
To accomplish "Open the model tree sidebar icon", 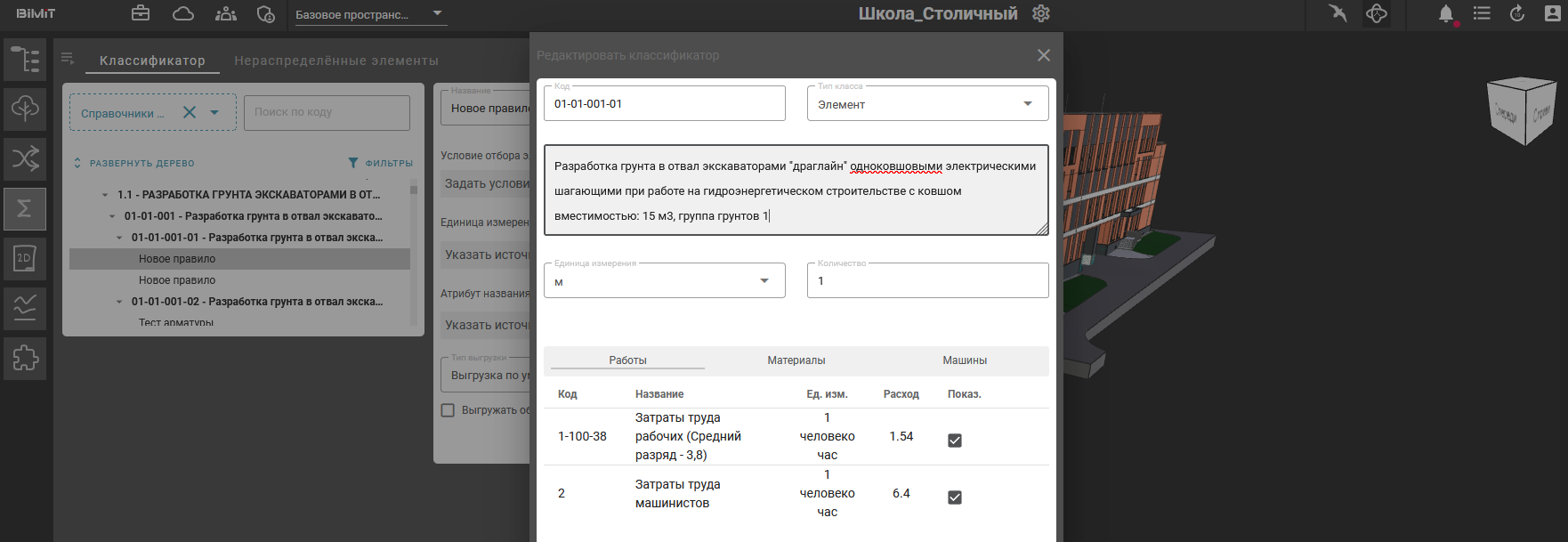I will pyautogui.click(x=25, y=60).
